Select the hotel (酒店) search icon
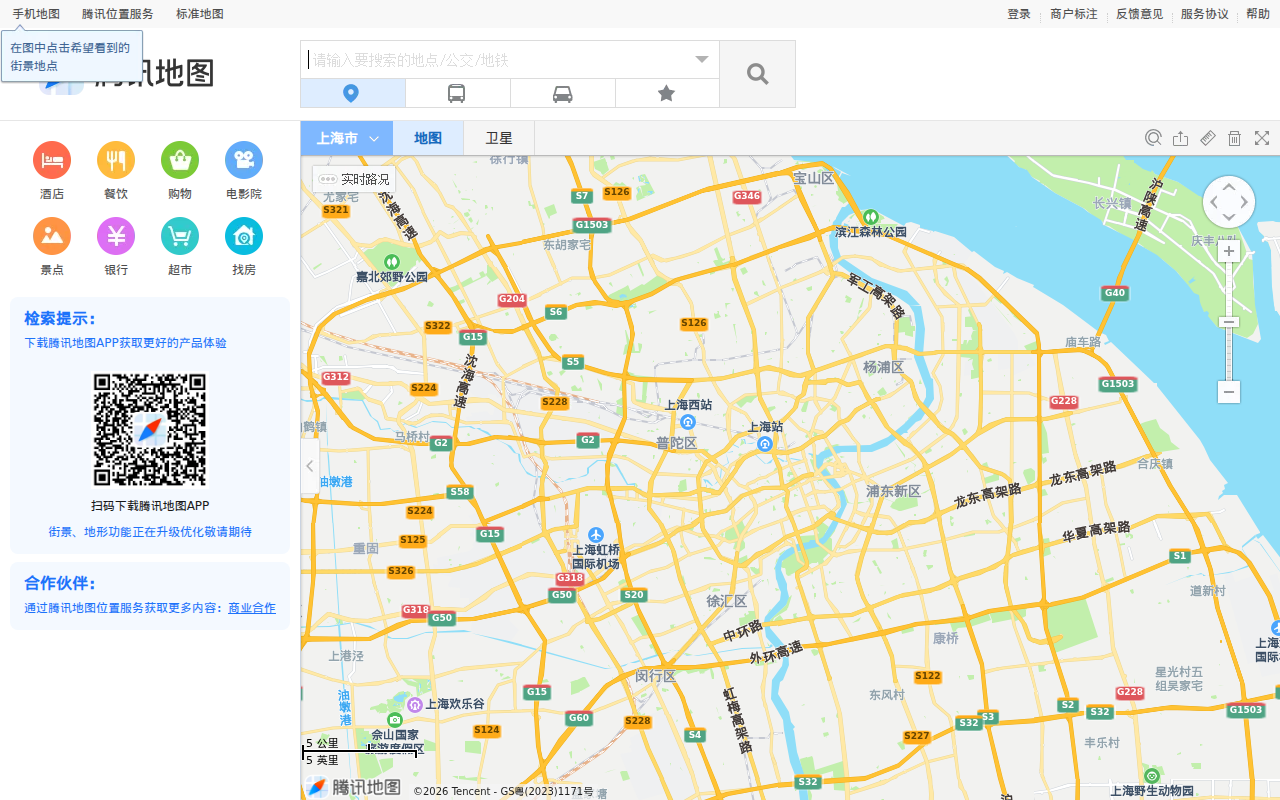The height and width of the screenshot is (800, 1280). pyautogui.click(x=51, y=160)
